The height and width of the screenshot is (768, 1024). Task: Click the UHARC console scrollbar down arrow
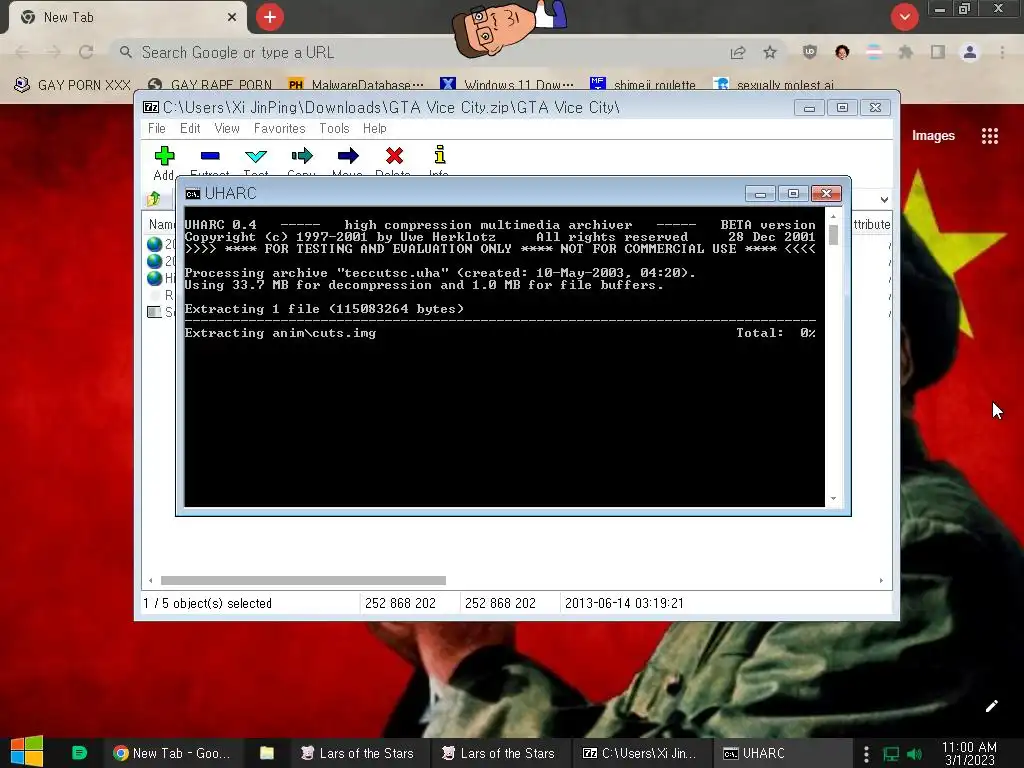coord(833,498)
